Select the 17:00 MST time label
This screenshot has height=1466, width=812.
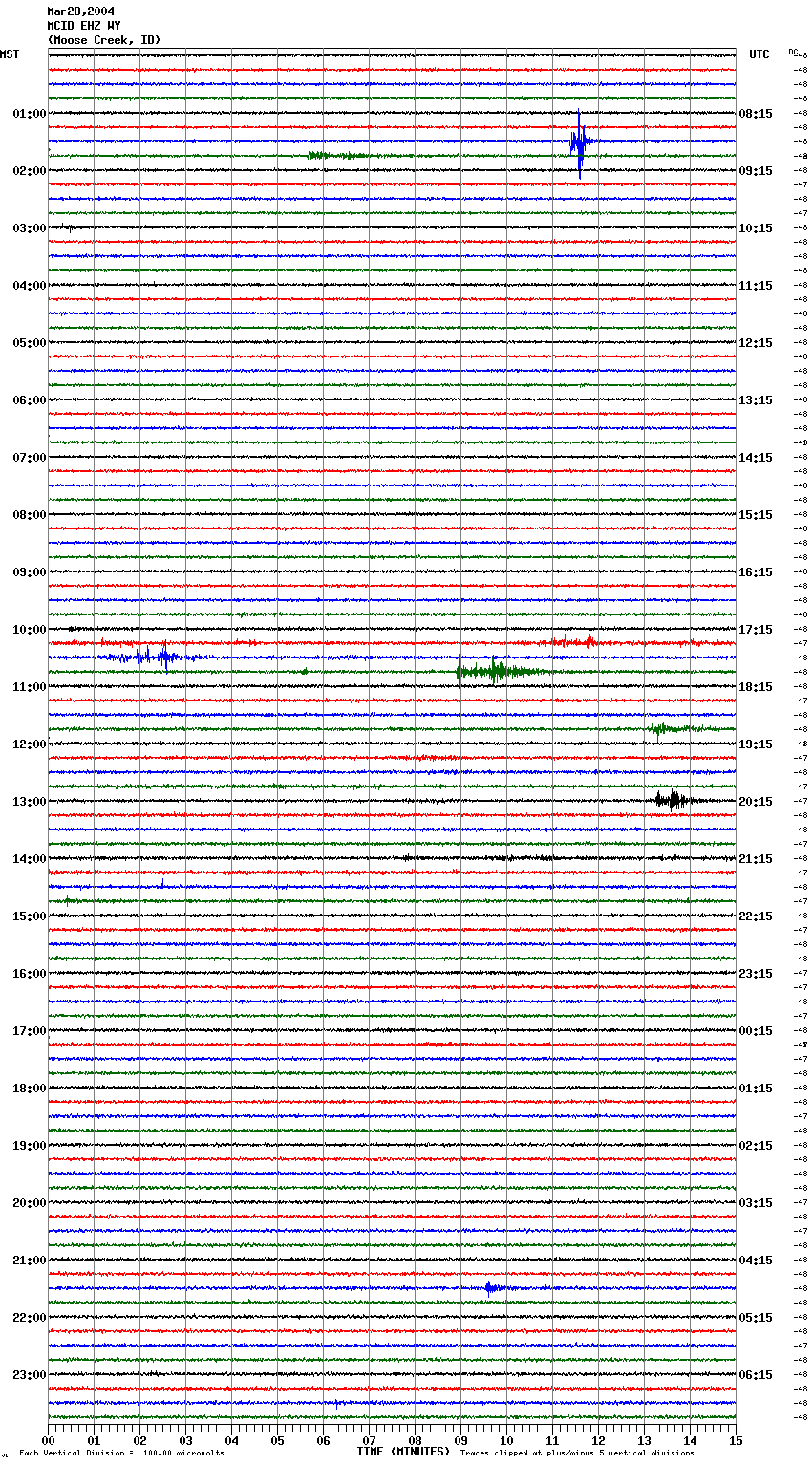[30, 1031]
